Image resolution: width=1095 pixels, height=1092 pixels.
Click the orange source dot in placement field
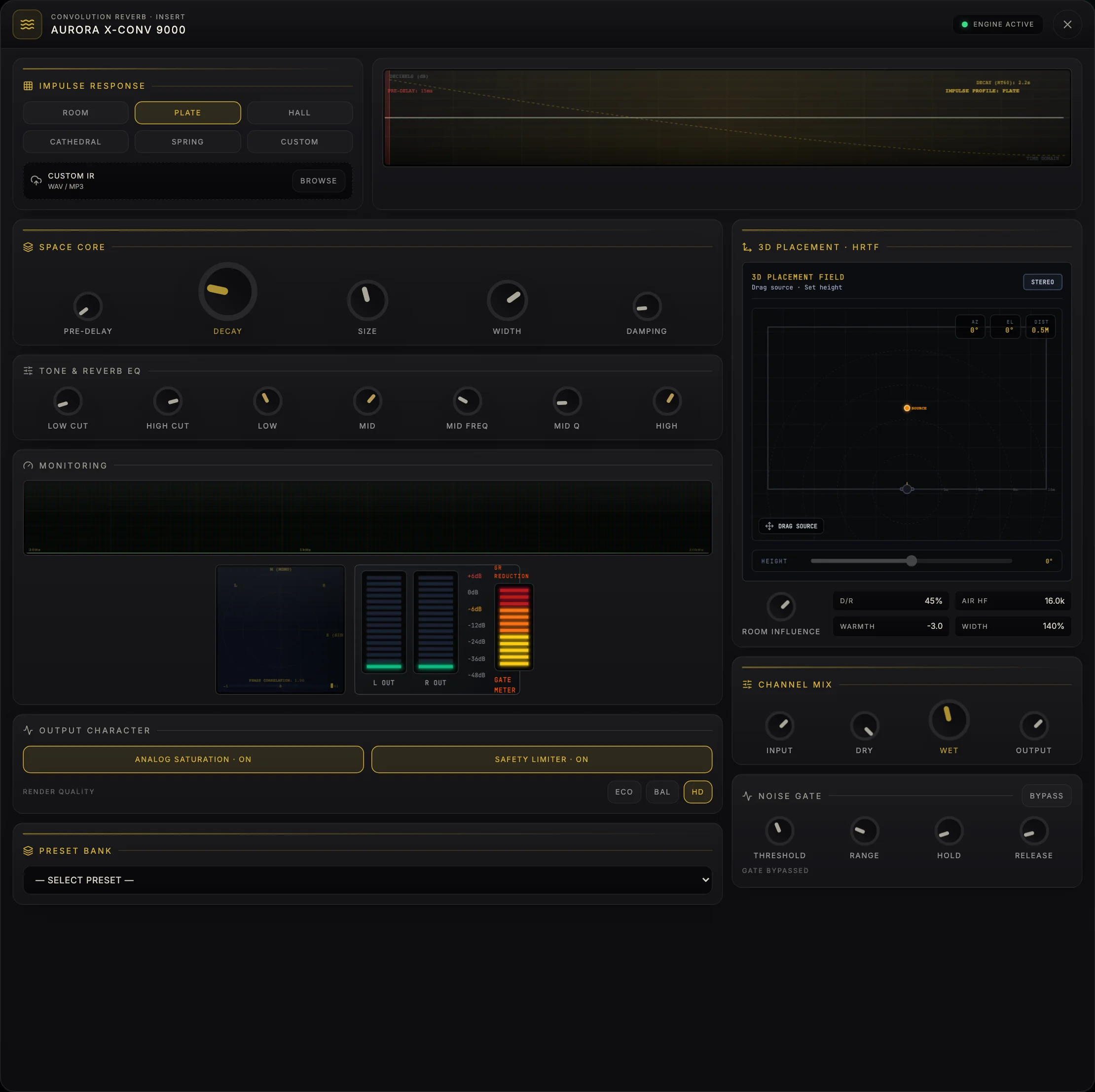(907, 408)
